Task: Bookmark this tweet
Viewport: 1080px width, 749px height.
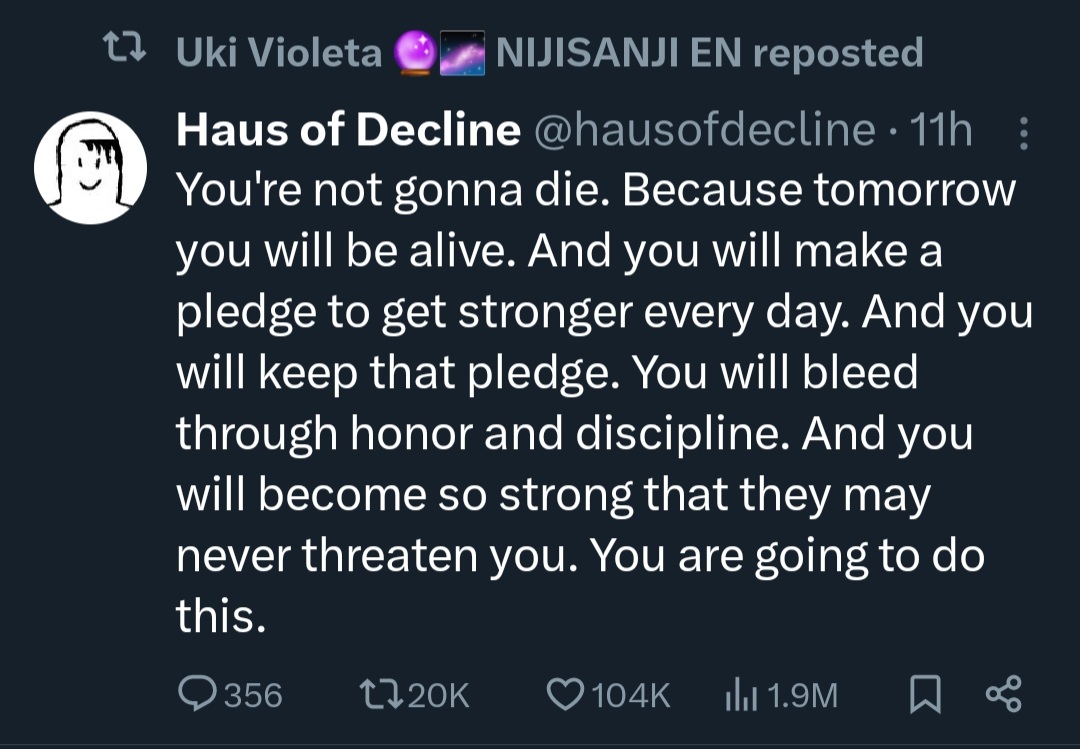Action: point(925,694)
